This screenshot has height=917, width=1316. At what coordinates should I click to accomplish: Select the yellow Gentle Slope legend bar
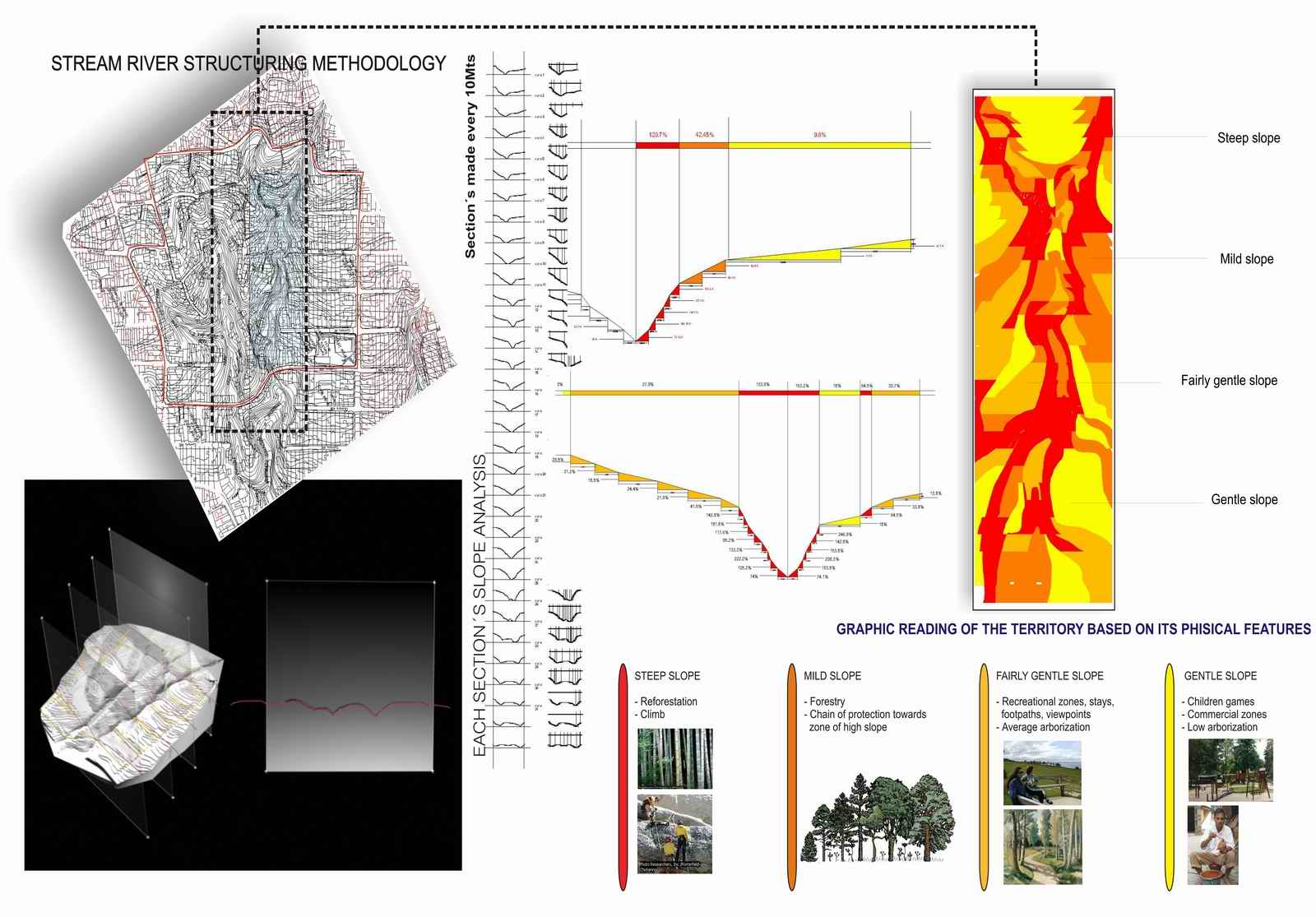[1170, 776]
